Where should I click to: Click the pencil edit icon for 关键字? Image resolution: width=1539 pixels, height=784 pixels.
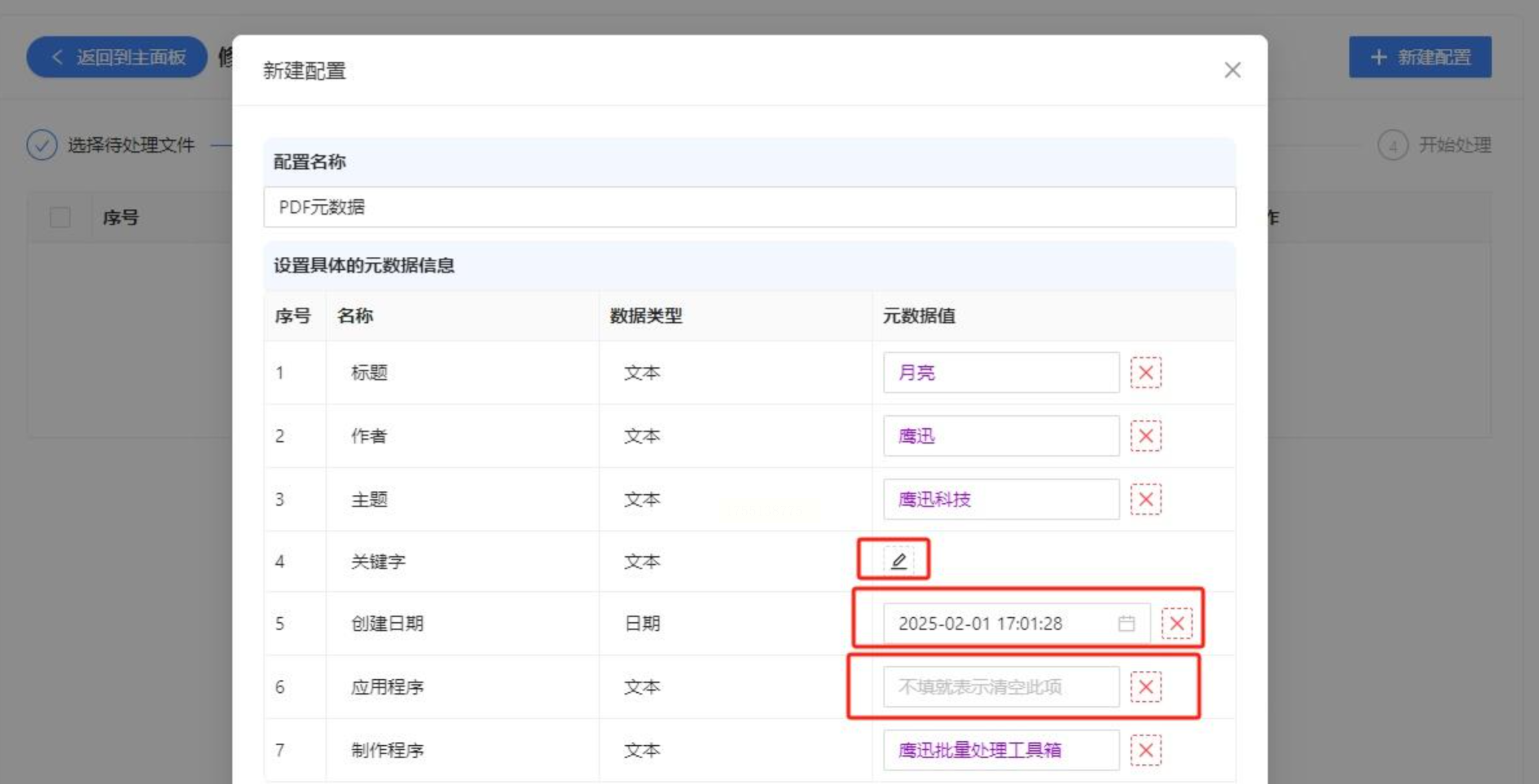[x=898, y=560]
